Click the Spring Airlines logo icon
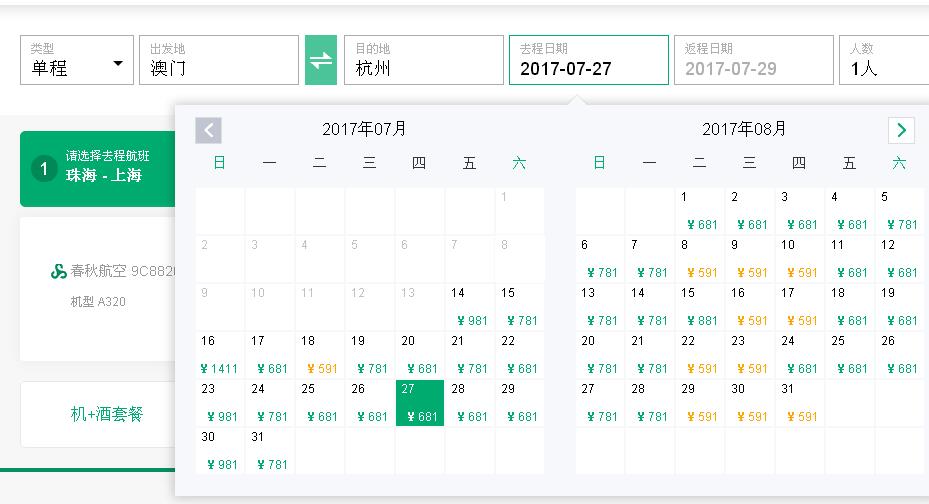This screenshot has width=929, height=504. 58,271
